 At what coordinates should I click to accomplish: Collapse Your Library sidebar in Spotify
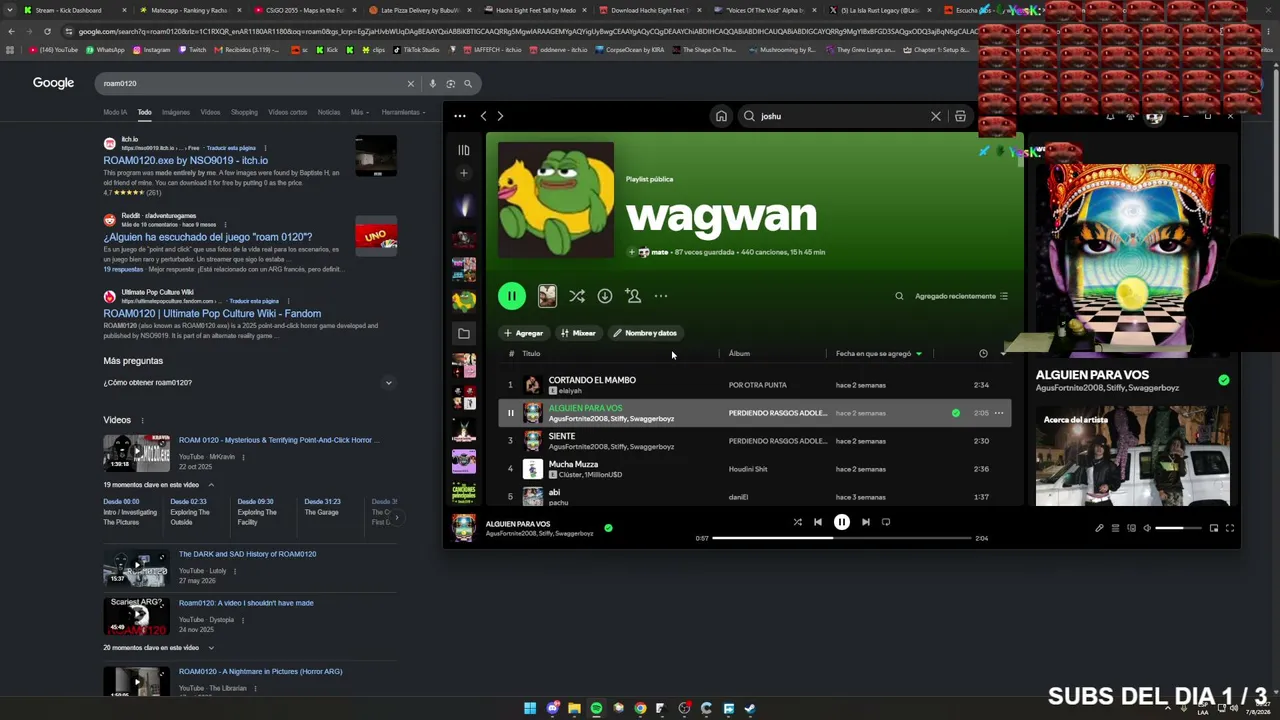[x=463, y=150]
